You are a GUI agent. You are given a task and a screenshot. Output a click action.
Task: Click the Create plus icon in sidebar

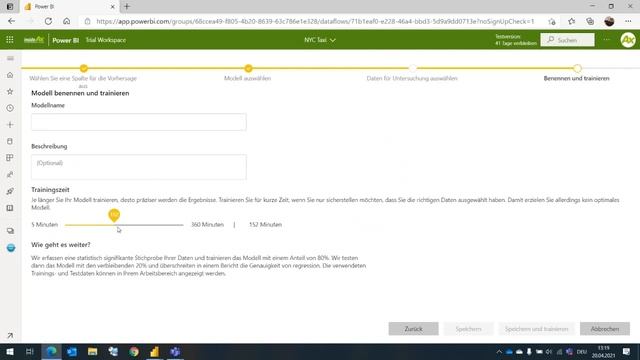click(x=10, y=124)
